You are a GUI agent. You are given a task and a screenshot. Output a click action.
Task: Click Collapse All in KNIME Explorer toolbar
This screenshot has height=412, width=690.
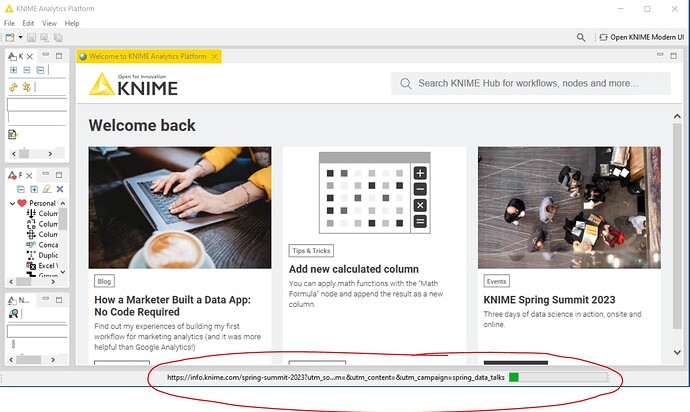pos(40,70)
